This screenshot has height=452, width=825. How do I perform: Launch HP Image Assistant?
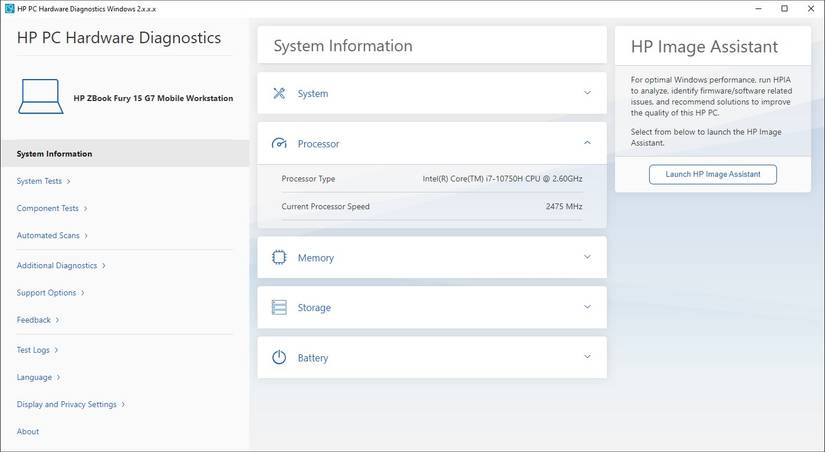712,174
